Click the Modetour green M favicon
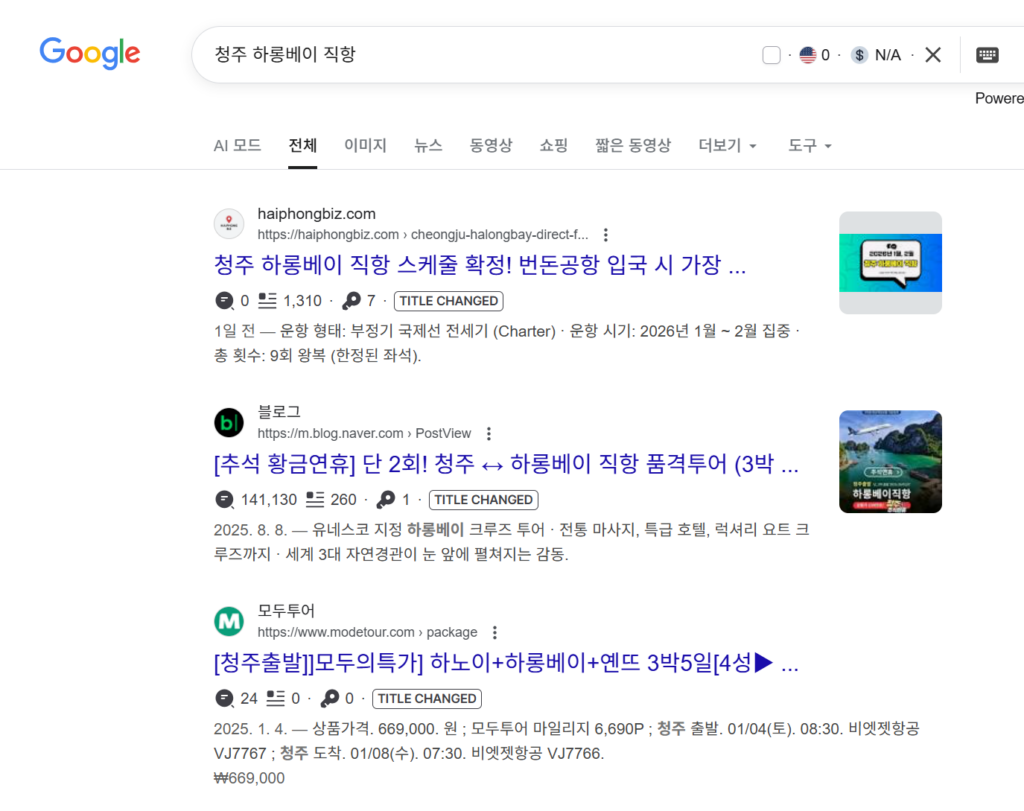Screen dimensions: 1024x811 click(x=229, y=621)
